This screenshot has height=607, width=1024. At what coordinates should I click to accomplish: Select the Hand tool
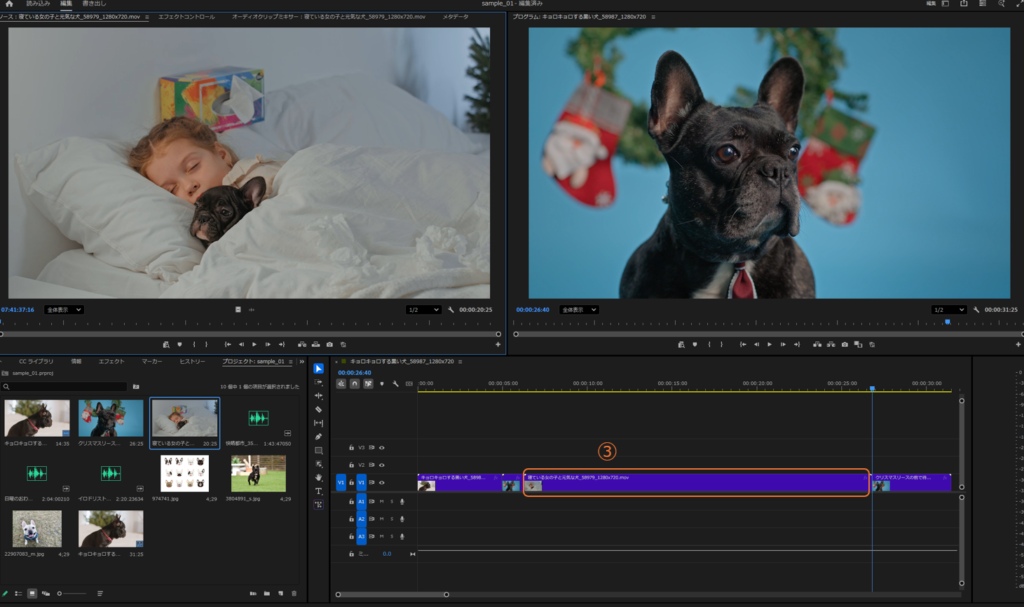coord(318,478)
